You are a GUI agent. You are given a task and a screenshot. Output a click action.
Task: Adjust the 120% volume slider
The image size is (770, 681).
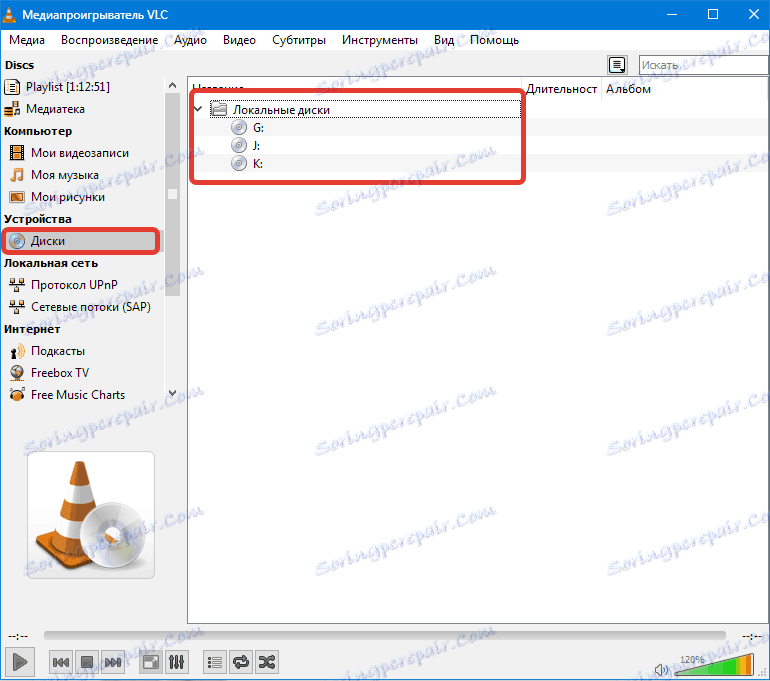coord(715,664)
